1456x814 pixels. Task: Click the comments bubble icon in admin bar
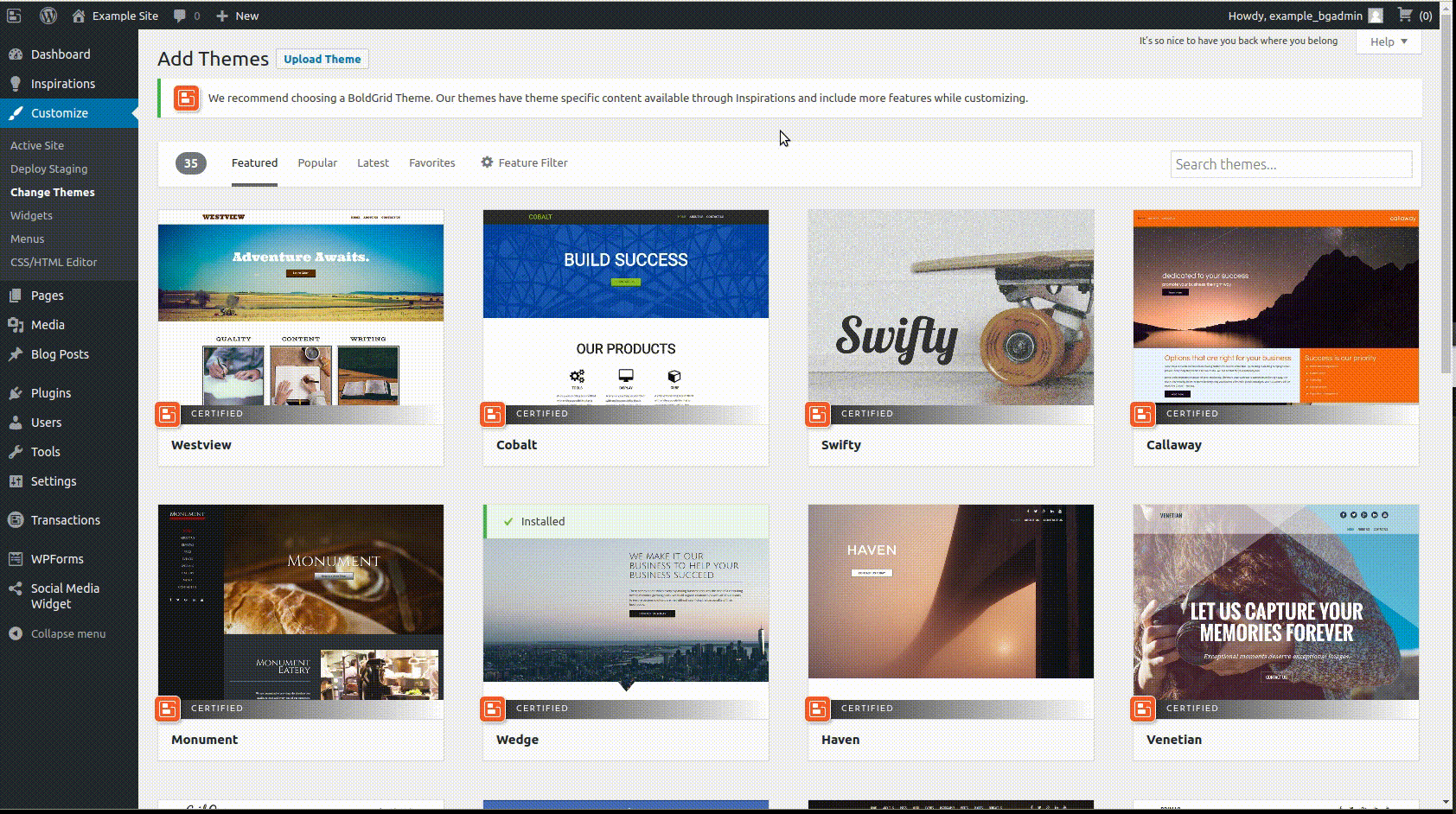[x=180, y=16]
